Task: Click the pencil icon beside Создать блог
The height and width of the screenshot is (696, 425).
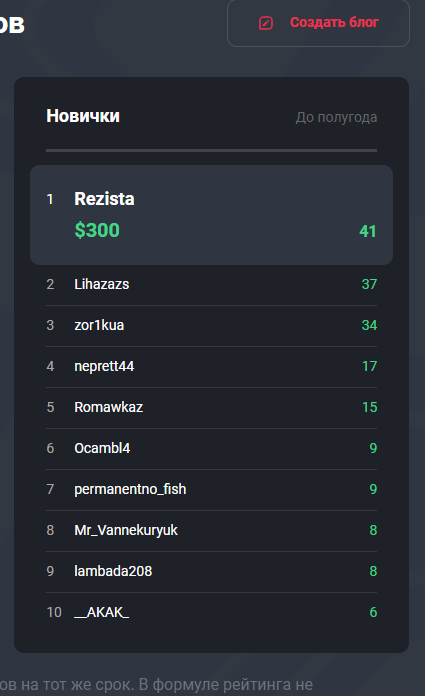Action: click(x=266, y=23)
